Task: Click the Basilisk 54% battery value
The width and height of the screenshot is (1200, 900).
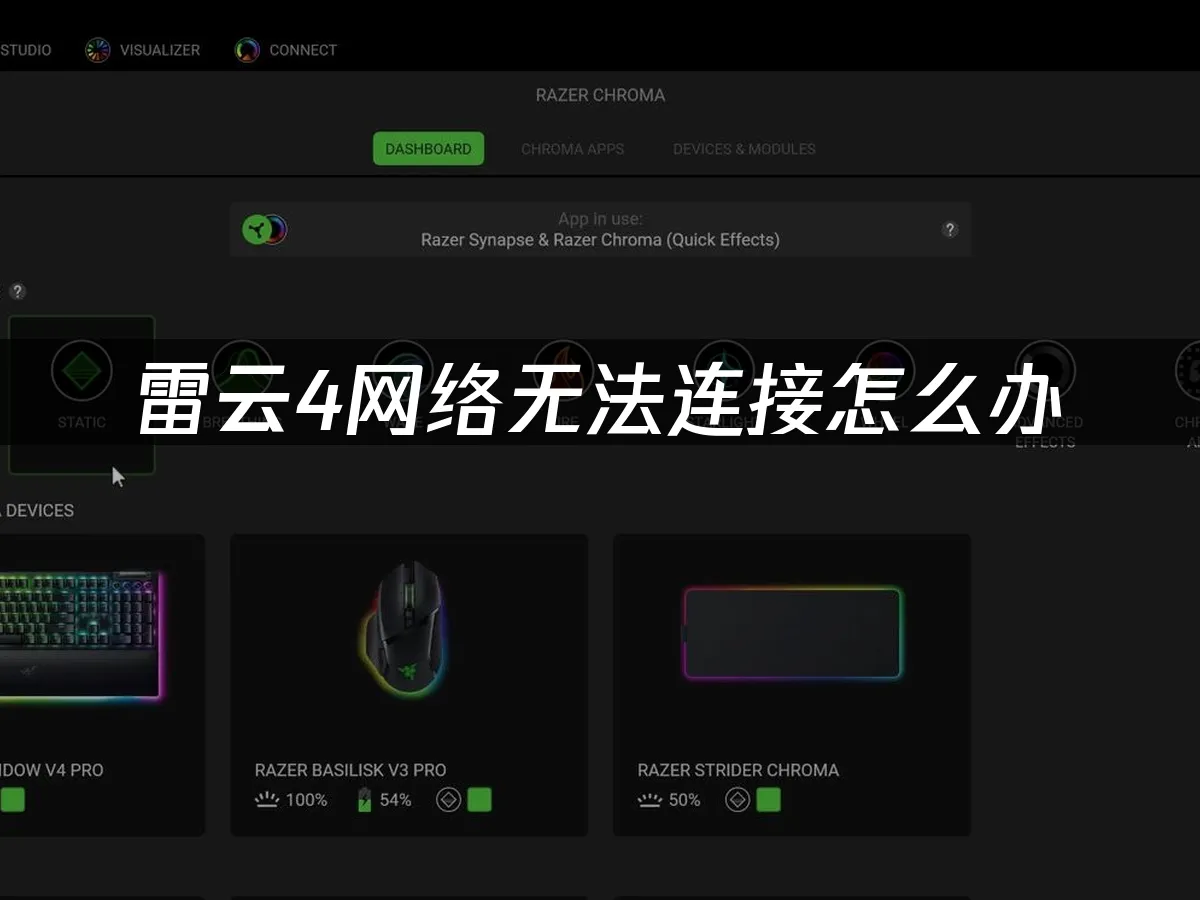Action: click(x=395, y=800)
